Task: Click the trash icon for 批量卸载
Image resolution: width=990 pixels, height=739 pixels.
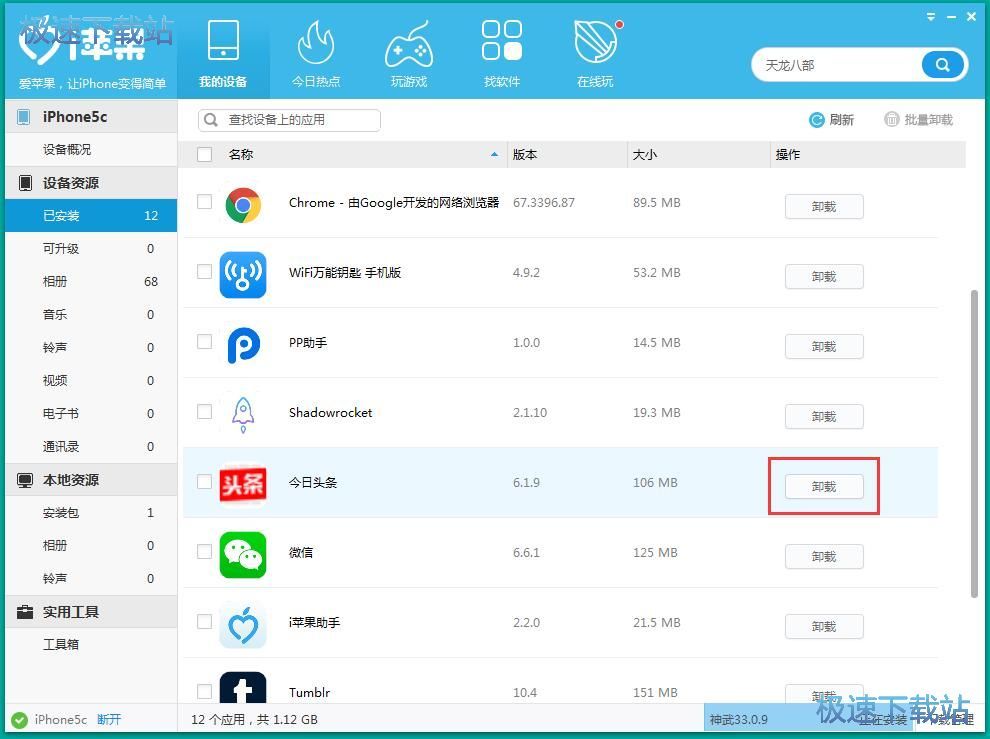Action: point(891,119)
